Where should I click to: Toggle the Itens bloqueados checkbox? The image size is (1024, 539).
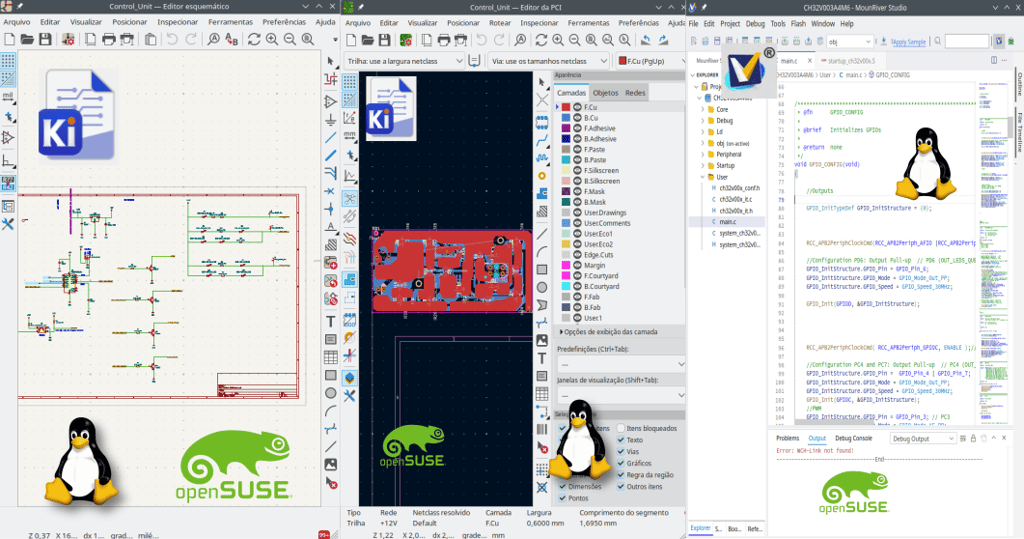pos(621,429)
